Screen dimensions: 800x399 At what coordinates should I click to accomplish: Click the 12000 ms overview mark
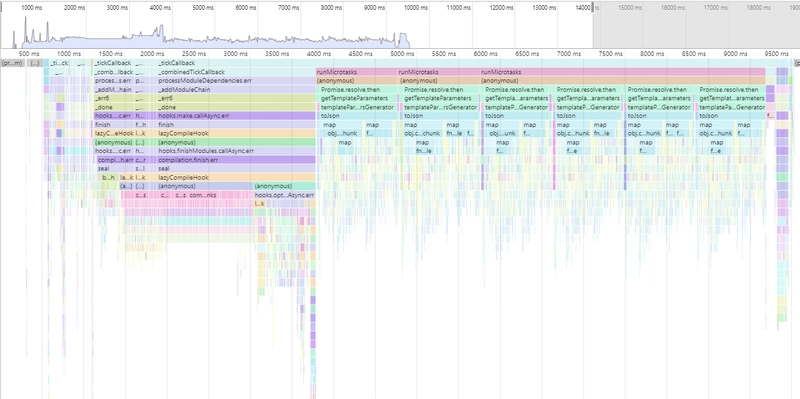[x=501, y=8]
